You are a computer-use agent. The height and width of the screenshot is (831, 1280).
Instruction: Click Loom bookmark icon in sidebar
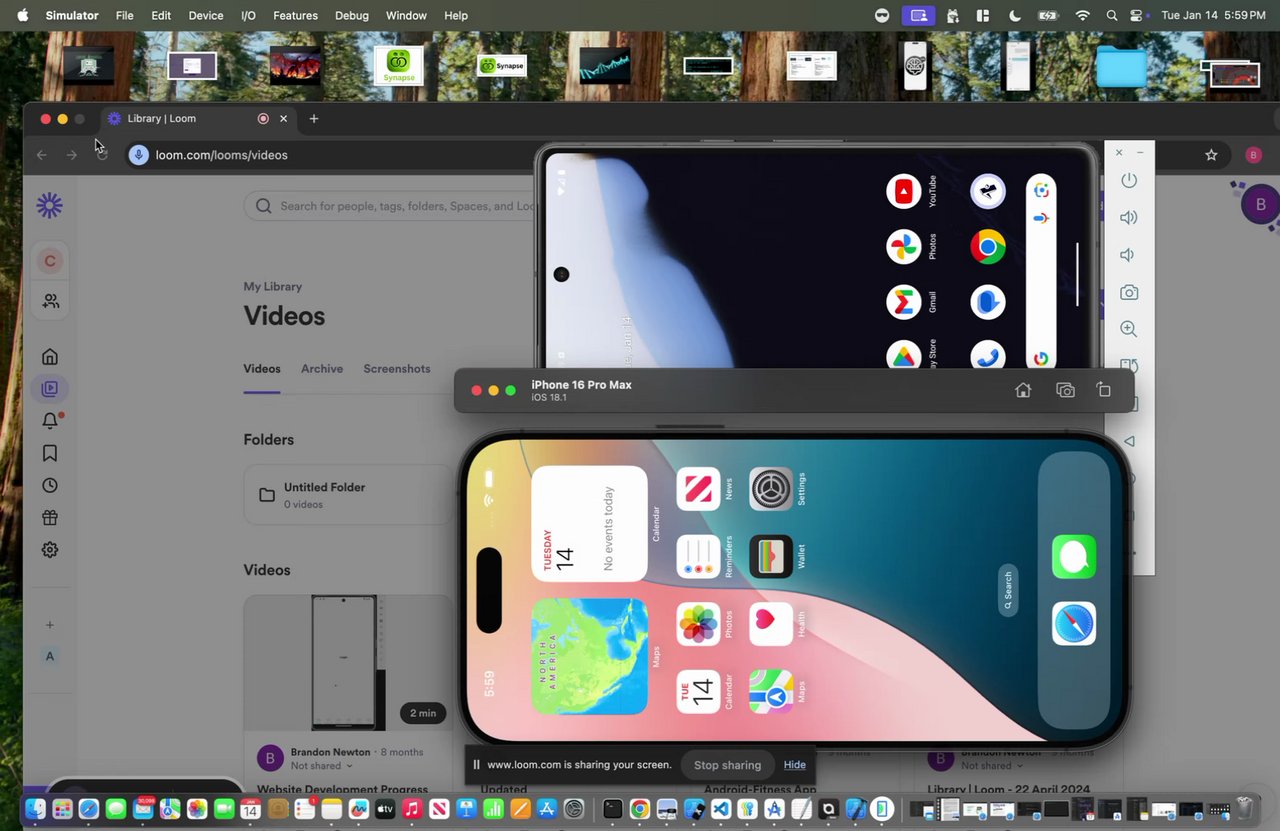coord(50,454)
